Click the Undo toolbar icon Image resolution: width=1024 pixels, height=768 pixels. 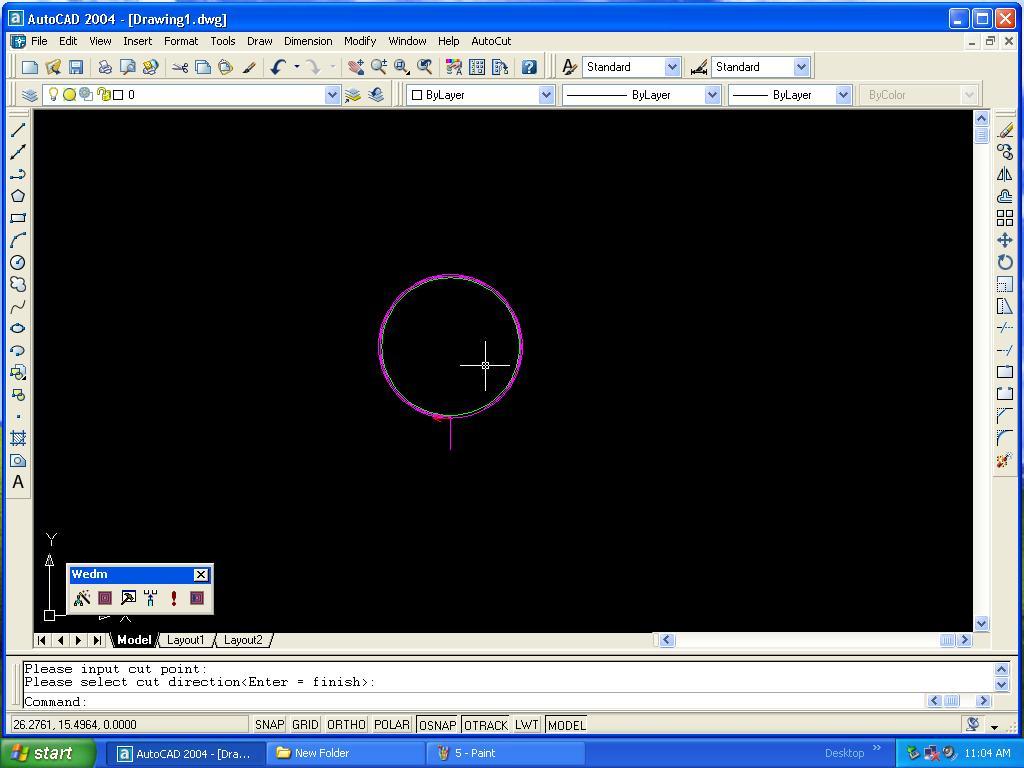[x=279, y=67]
